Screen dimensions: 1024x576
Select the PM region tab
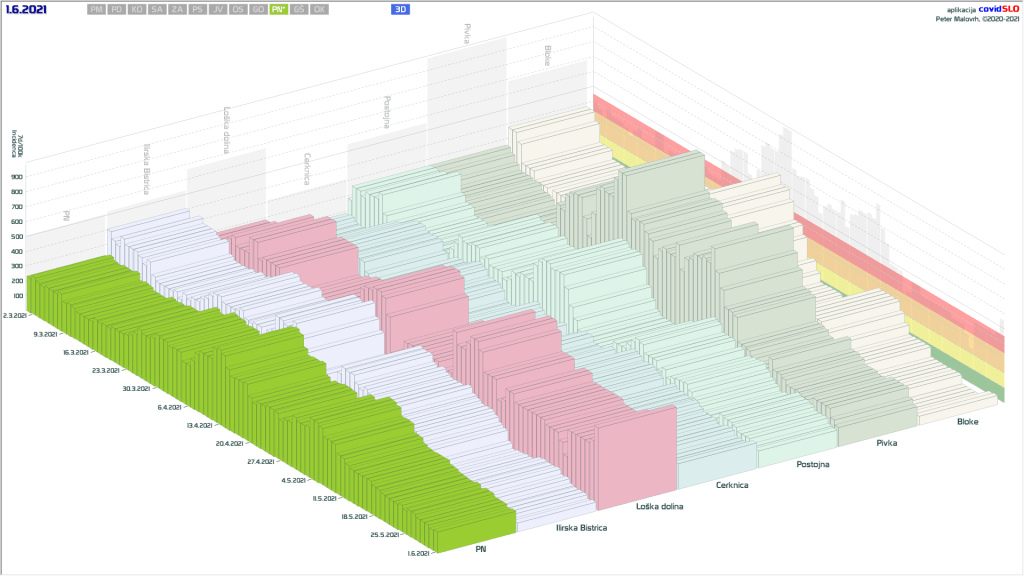[x=96, y=9]
